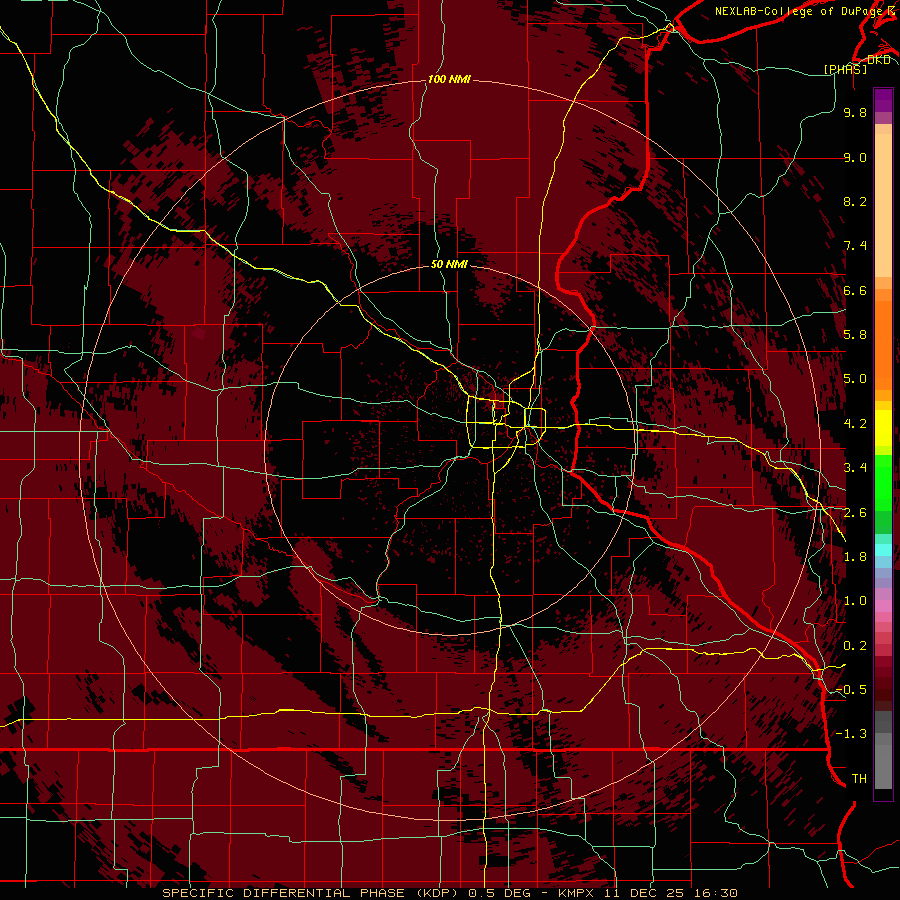Click the yellow band of the color bar
The image size is (900, 900).
(883, 428)
